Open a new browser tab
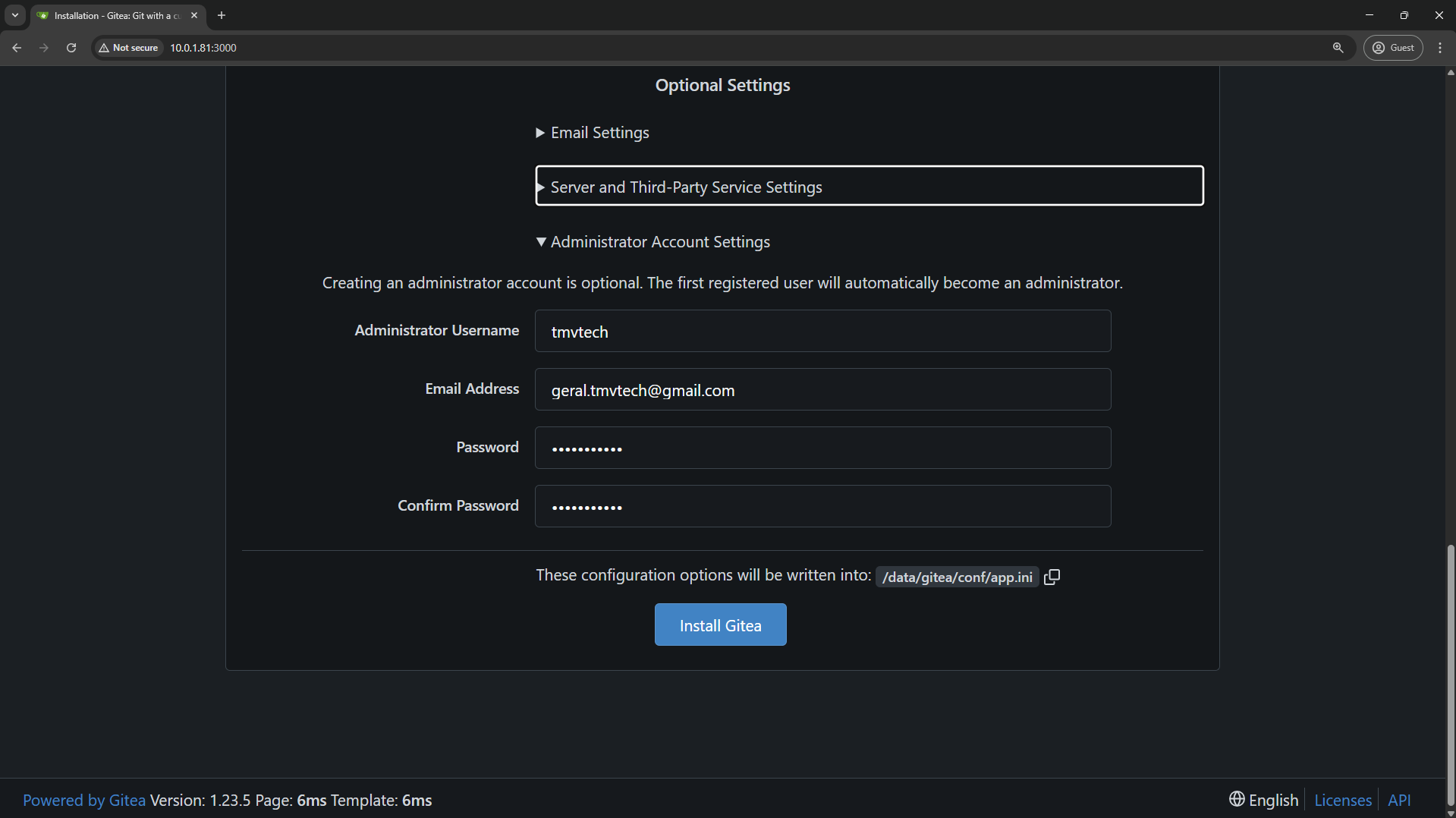Viewport: 1456px width, 818px height. [222, 15]
